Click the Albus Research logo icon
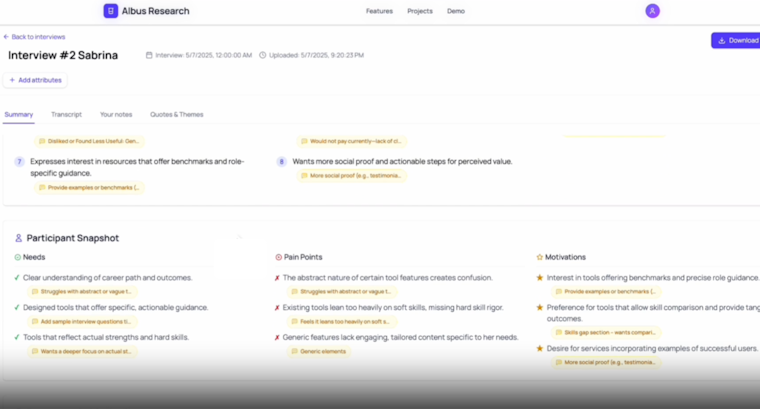Image resolution: width=760 pixels, height=409 pixels. tap(110, 11)
